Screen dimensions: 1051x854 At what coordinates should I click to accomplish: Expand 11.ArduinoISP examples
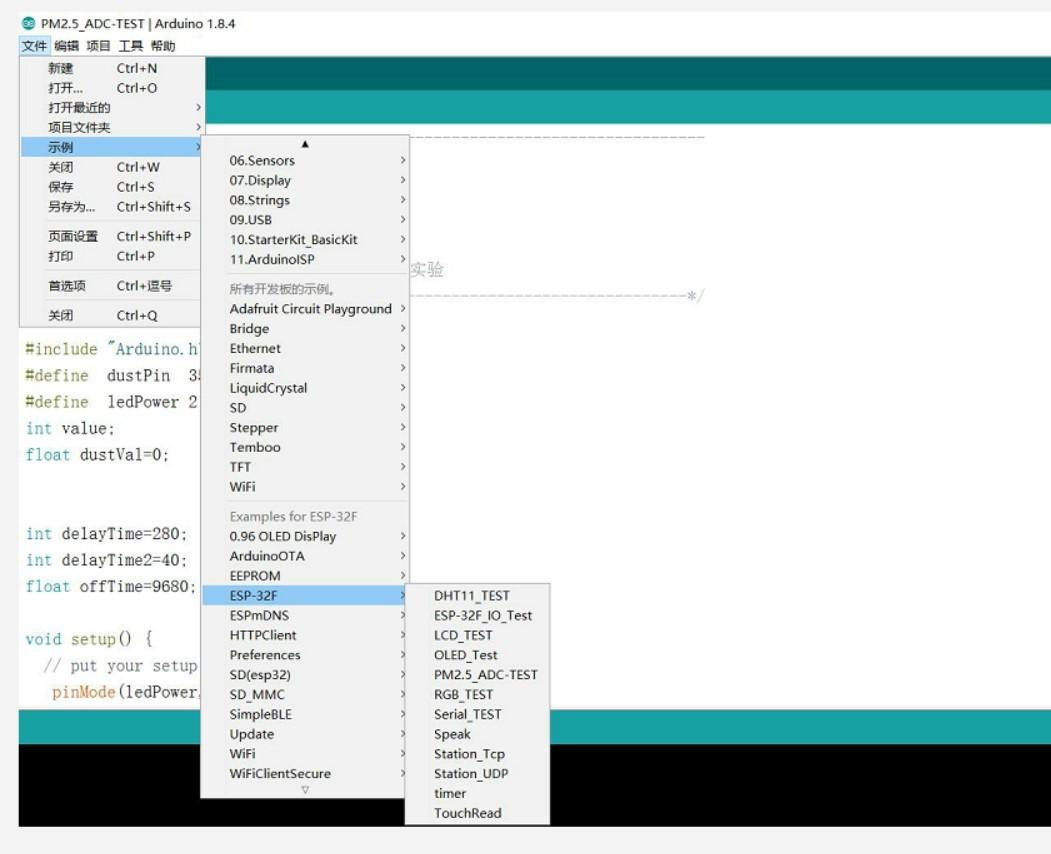[x=305, y=259]
